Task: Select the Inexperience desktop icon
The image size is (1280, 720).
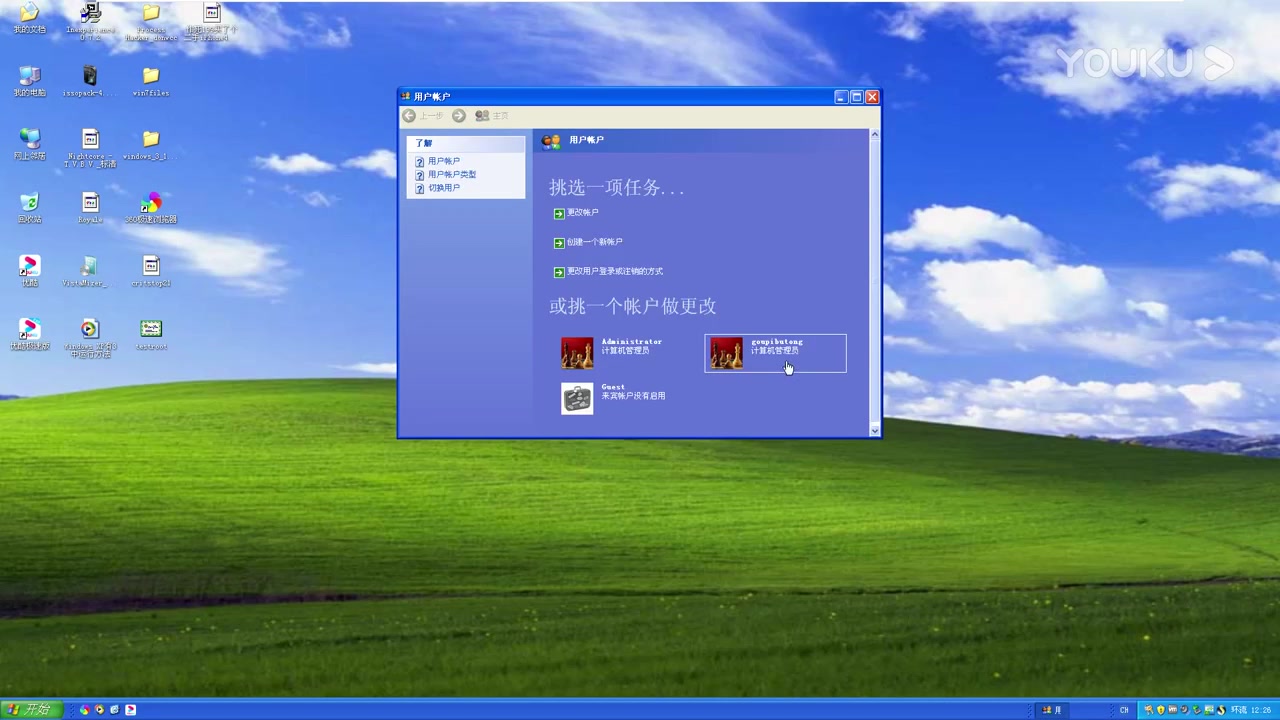Action: (x=90, y=20)
